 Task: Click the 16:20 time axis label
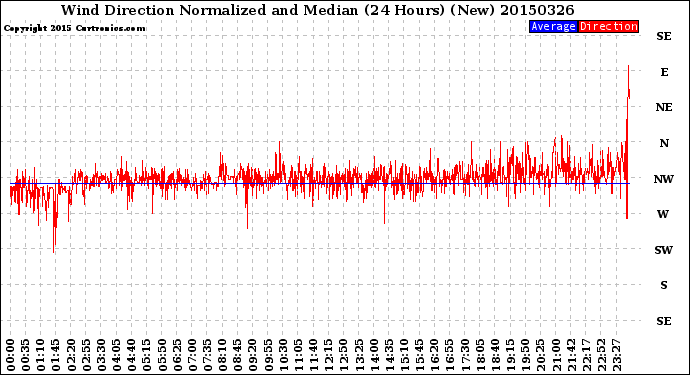[436, 355]
